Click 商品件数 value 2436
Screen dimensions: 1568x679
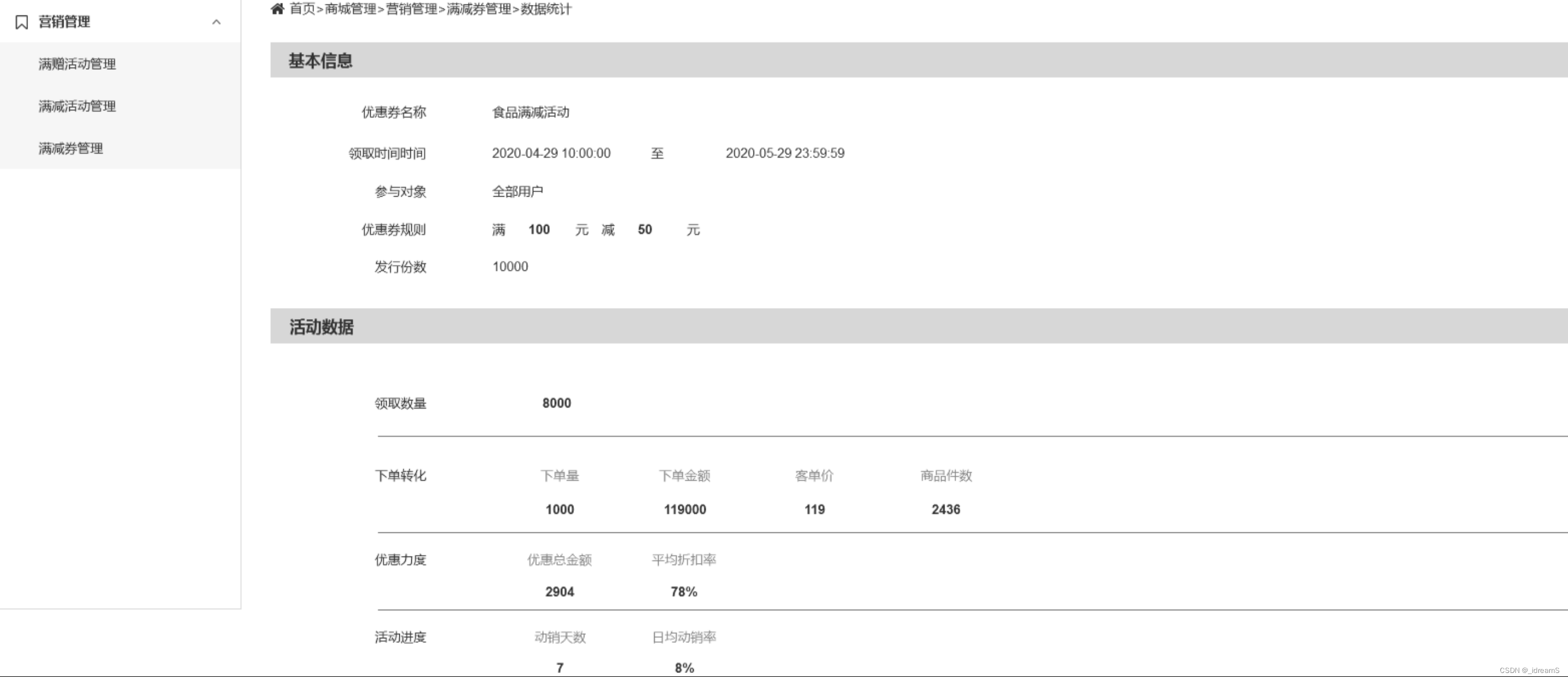946,510
